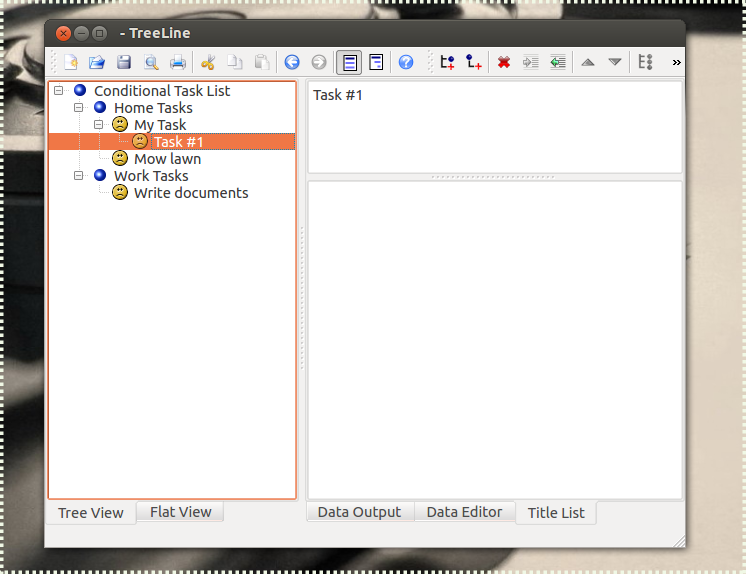The image size is (746, 574).
Task: Open the Data Output tab
Action: point(359,512)
